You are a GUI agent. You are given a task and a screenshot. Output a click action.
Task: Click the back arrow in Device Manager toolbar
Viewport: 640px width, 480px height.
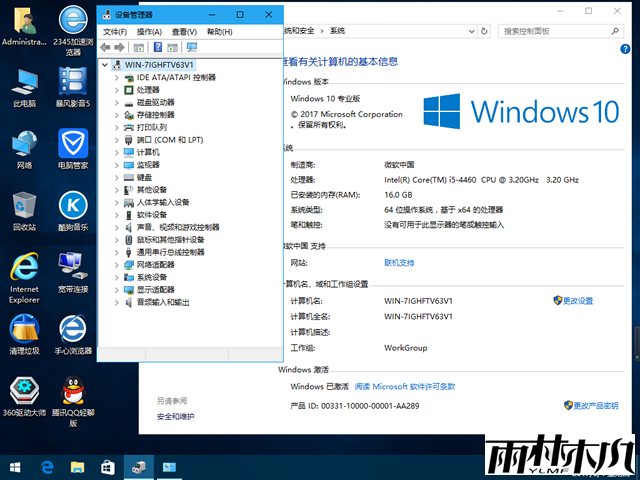tap(106, 47)
